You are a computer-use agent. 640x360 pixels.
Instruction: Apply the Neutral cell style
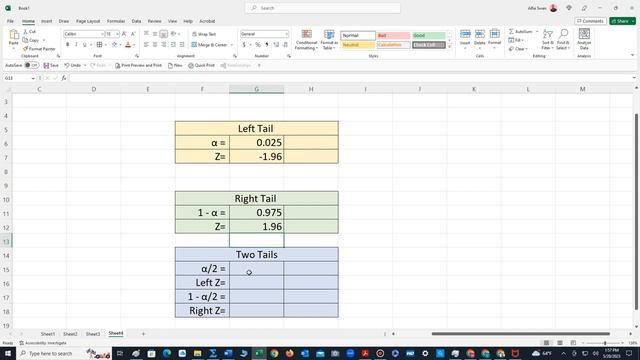tap(358, 45)
